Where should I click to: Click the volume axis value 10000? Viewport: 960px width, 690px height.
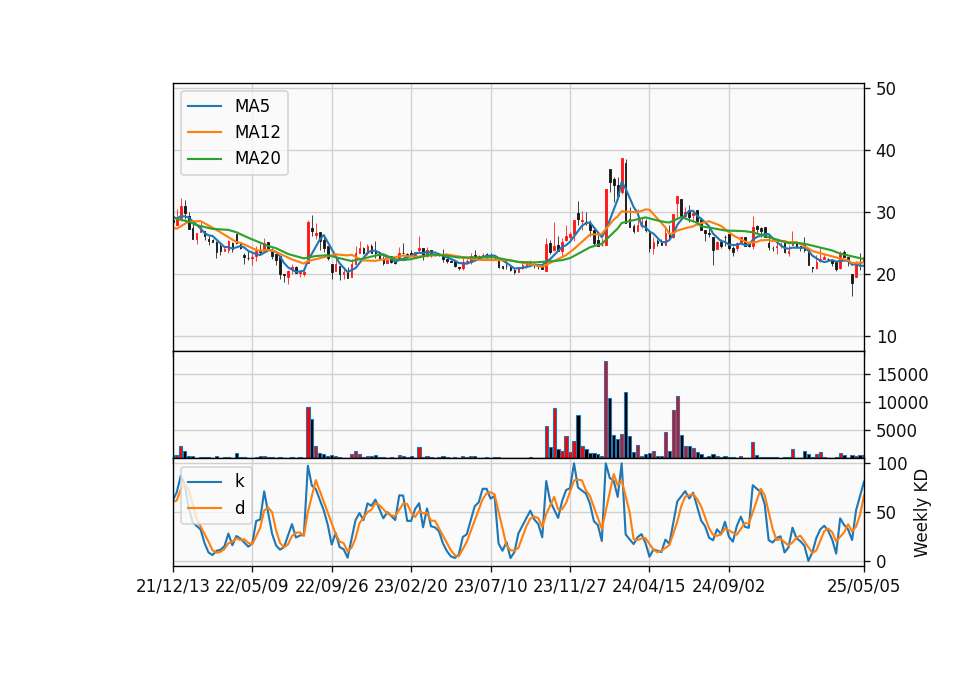(902, 403)
